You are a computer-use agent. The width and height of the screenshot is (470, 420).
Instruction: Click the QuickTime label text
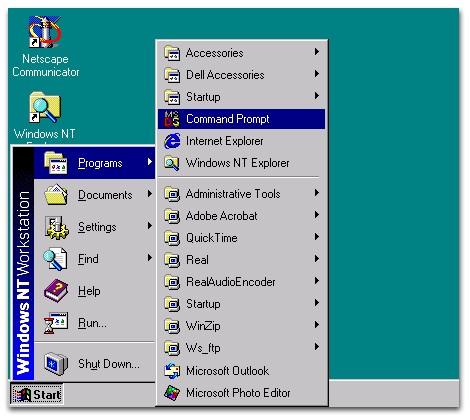tap(212, 238)
